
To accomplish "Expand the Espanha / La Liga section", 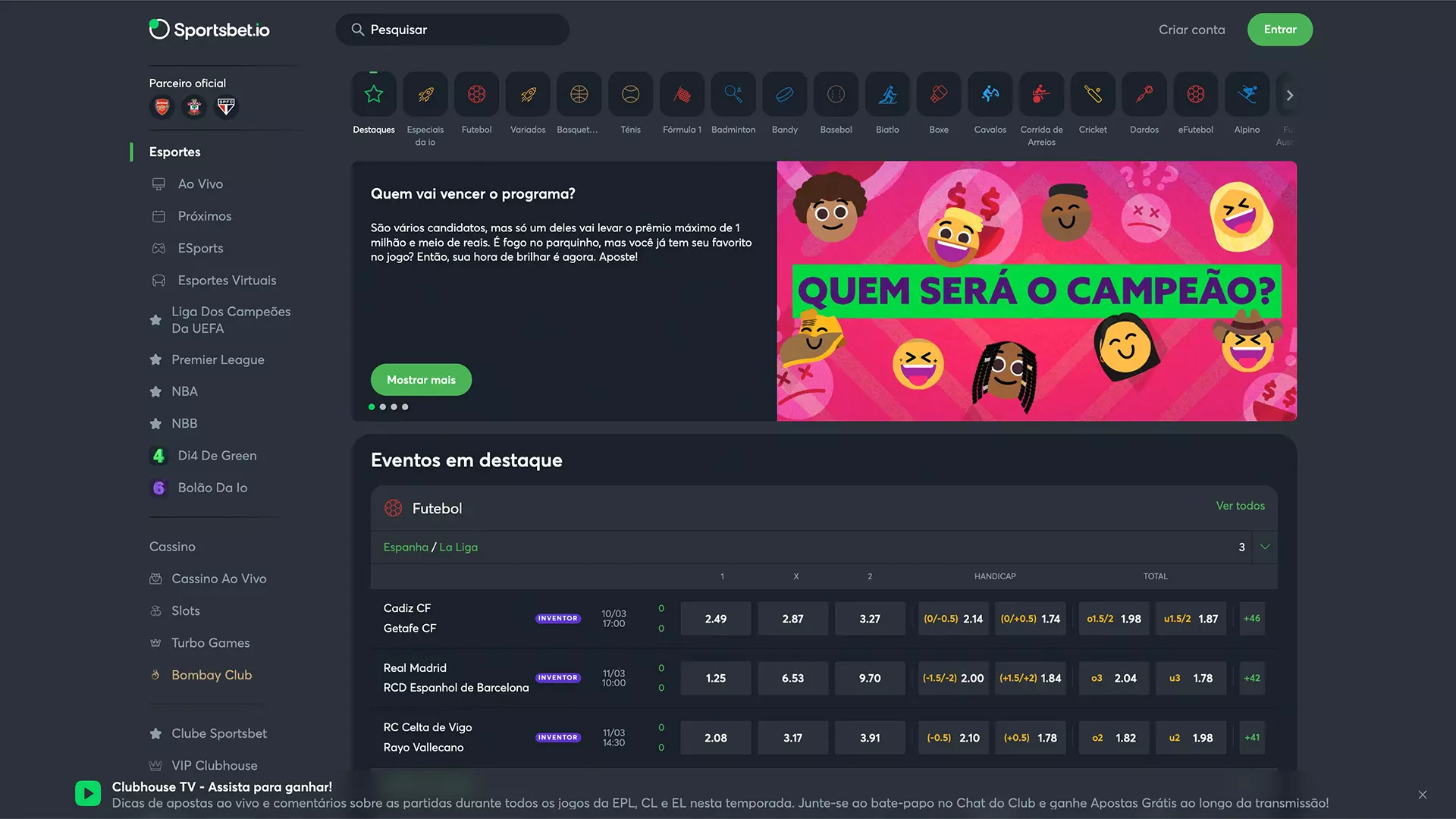I will (x=1264, y=547).
